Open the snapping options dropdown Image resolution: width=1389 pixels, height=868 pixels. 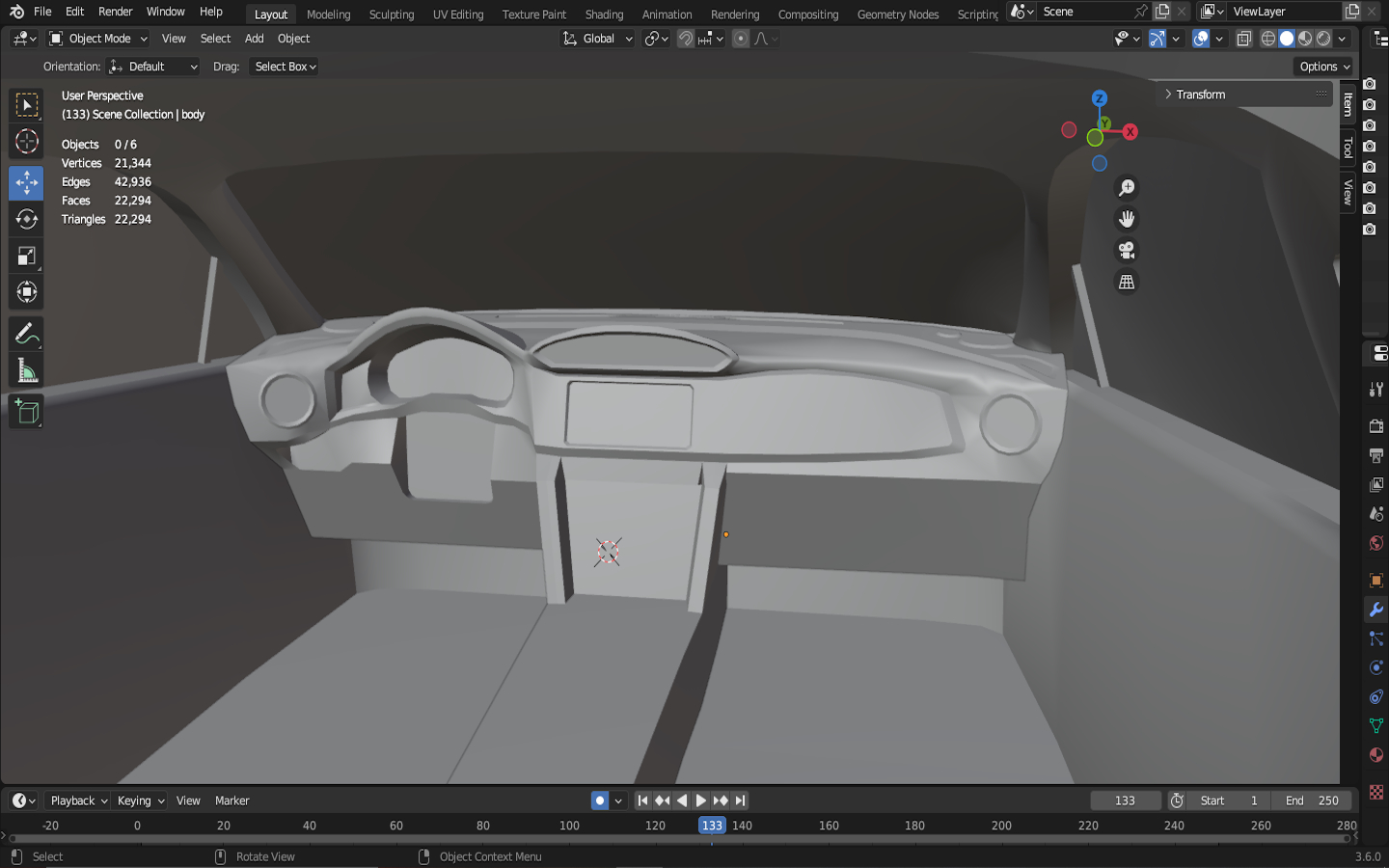click(x=711, y=39)
